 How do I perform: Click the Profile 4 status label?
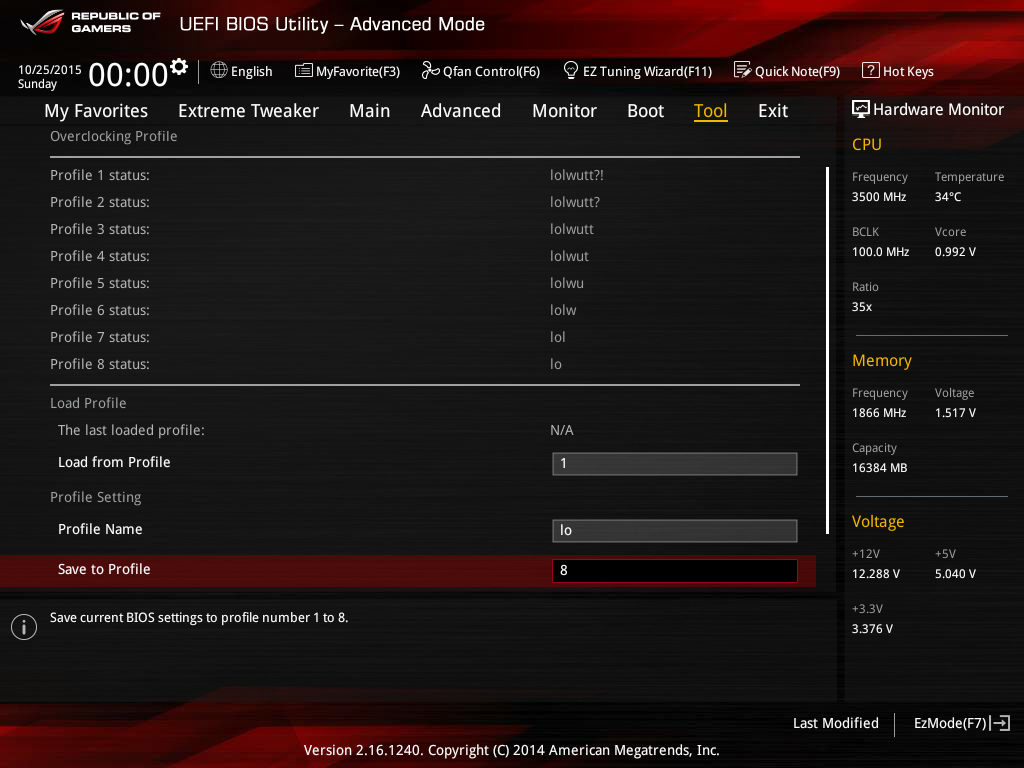pos(100,256)
